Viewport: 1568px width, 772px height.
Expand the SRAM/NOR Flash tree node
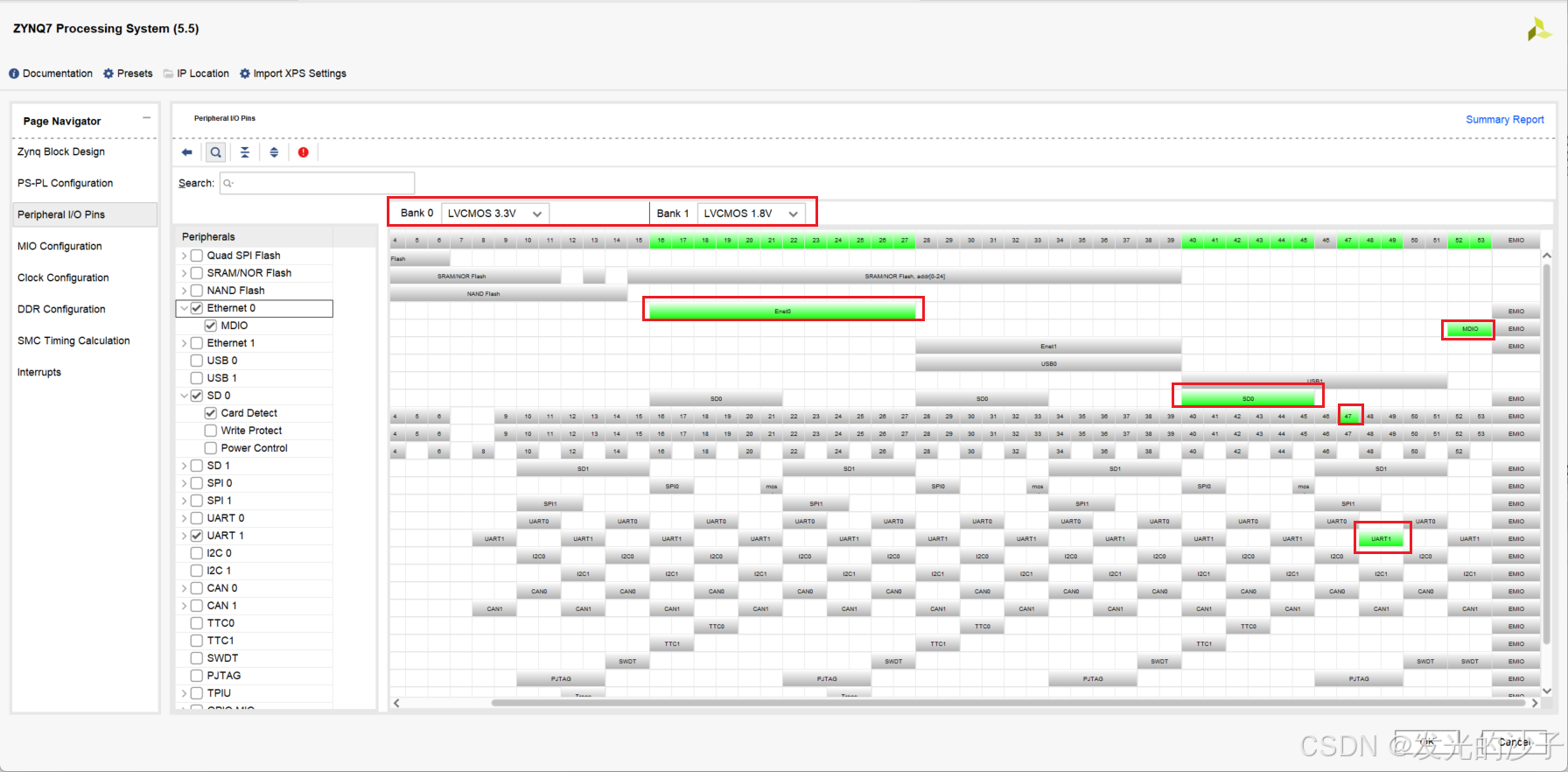184,273
